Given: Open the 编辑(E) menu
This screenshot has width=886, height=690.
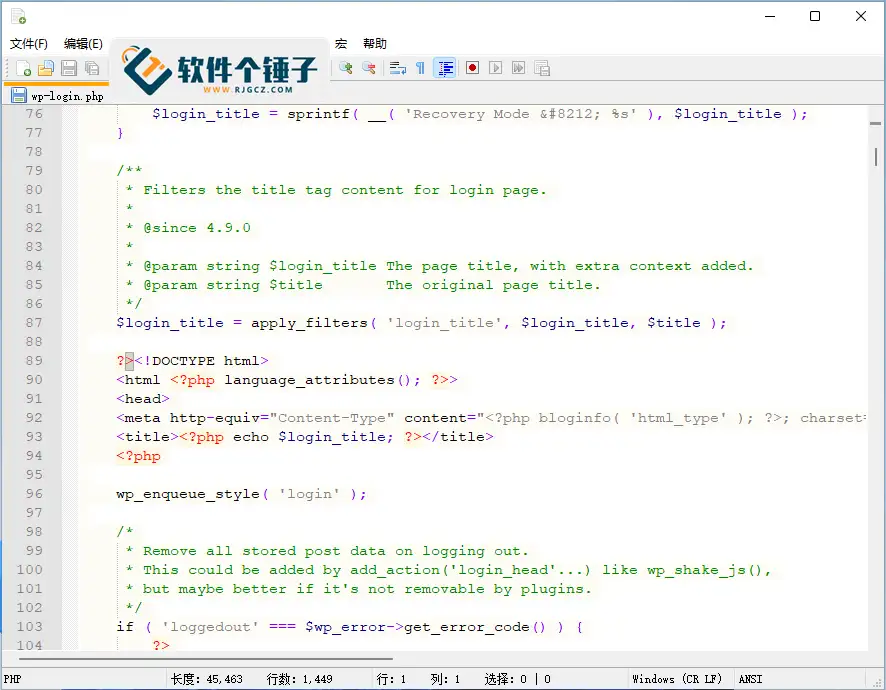Looking at the screenshot, I should click(83, 44).
